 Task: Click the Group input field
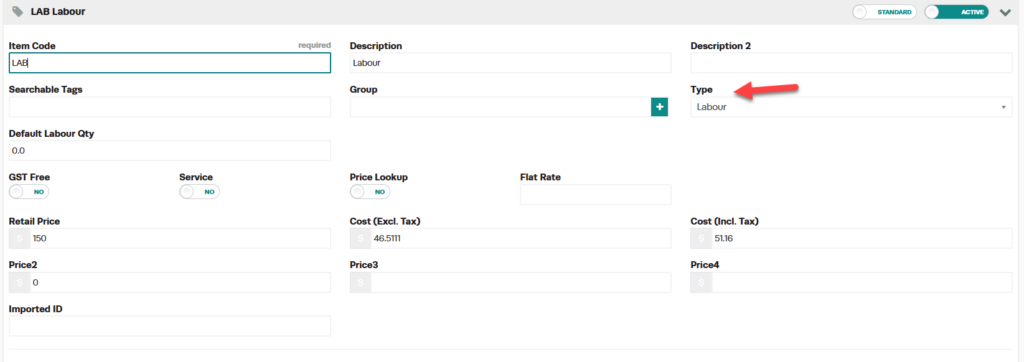500,107
